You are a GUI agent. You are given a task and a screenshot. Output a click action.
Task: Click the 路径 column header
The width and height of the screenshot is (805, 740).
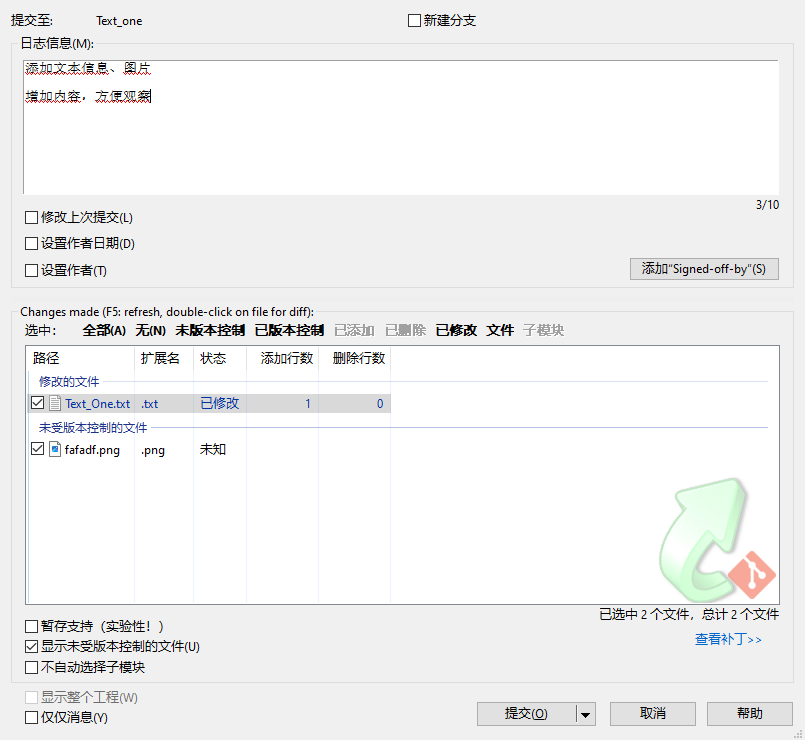pyautogui.click(x=46, y=358)
